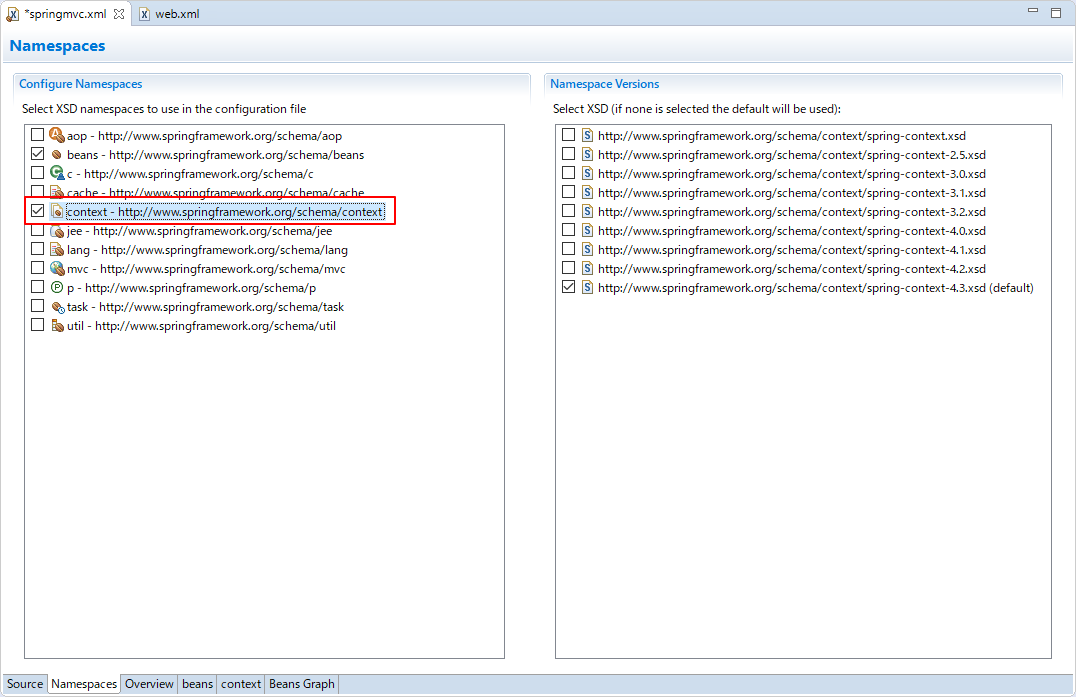Viewport: 1076px width, 697px height.
Task: Click the beans namespace icon
Action: pos(57,154)
